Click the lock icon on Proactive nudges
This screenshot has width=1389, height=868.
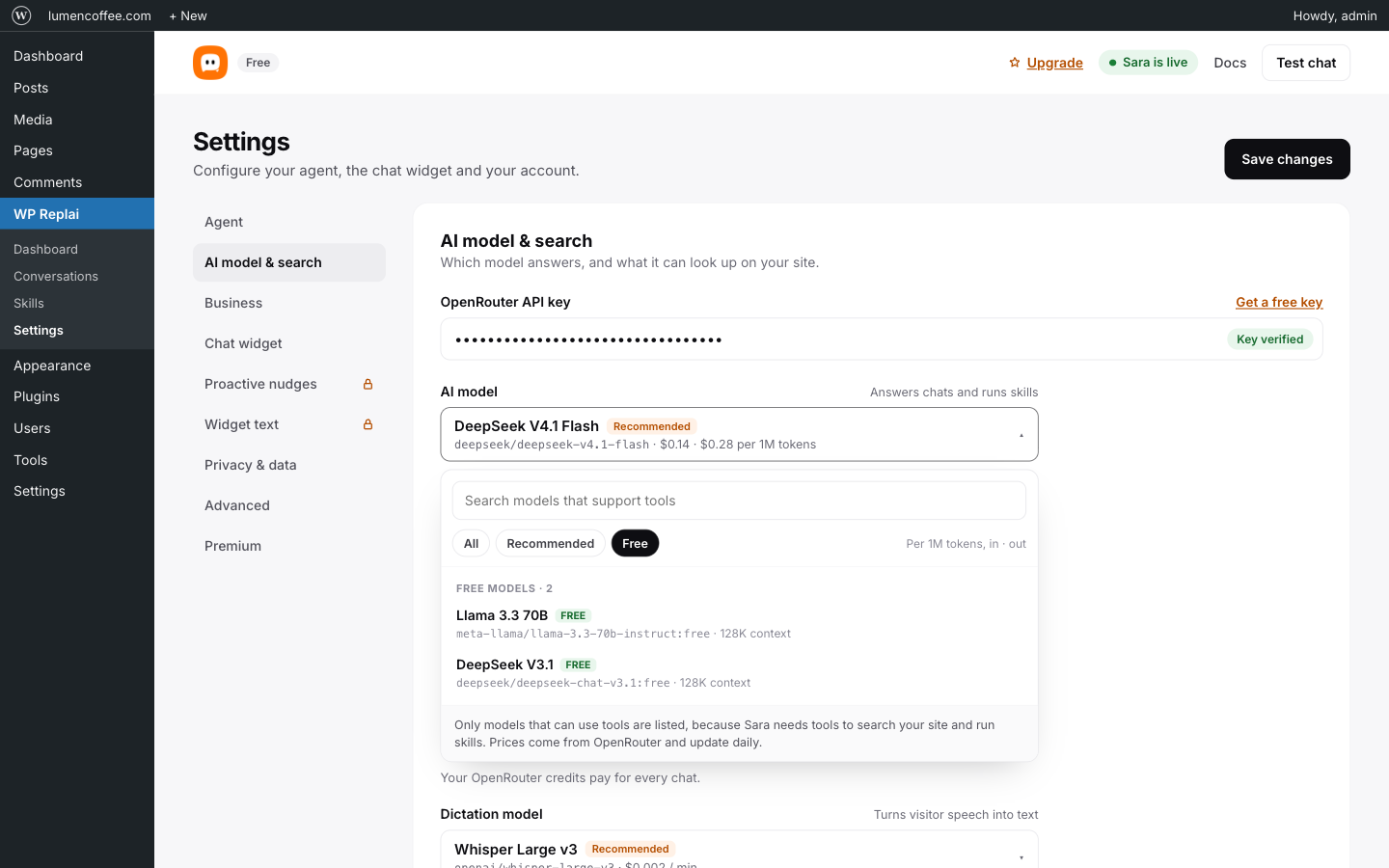368,384
